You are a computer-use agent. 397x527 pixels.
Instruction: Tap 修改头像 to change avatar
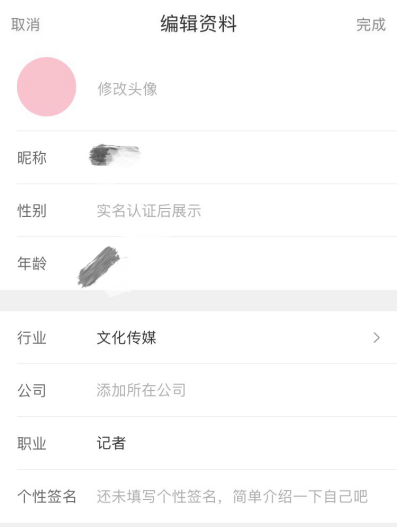[x=127, y=89]
